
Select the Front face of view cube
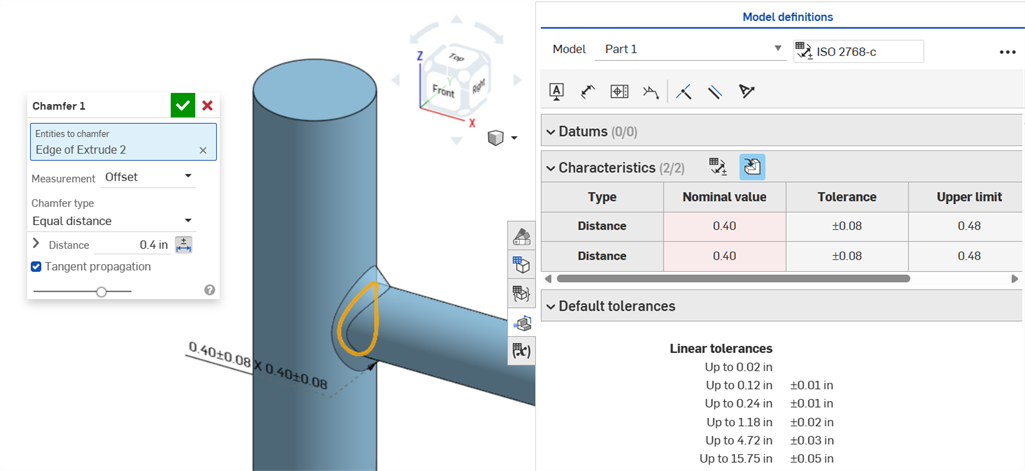pos(443,92)
